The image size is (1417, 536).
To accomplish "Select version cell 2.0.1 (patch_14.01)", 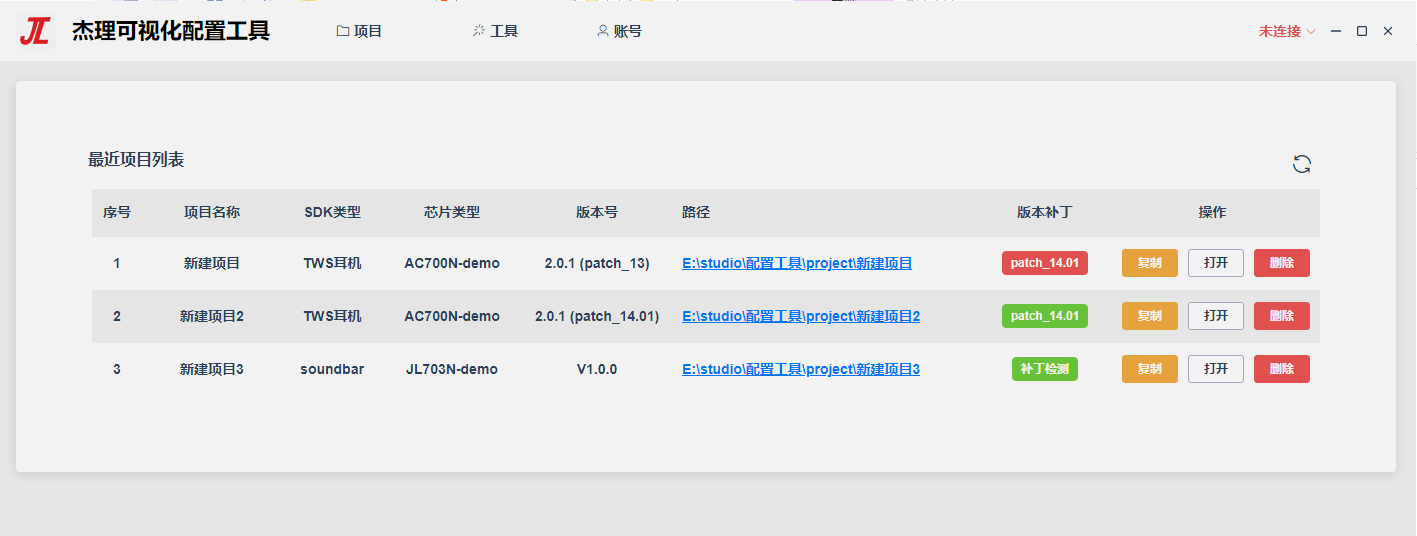I will pos(597,316).
